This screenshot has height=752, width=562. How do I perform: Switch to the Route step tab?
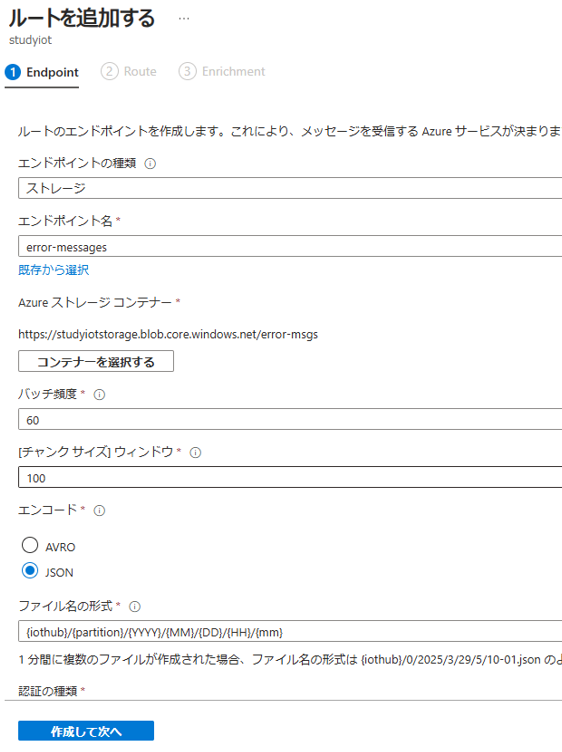tap(129, 72)
